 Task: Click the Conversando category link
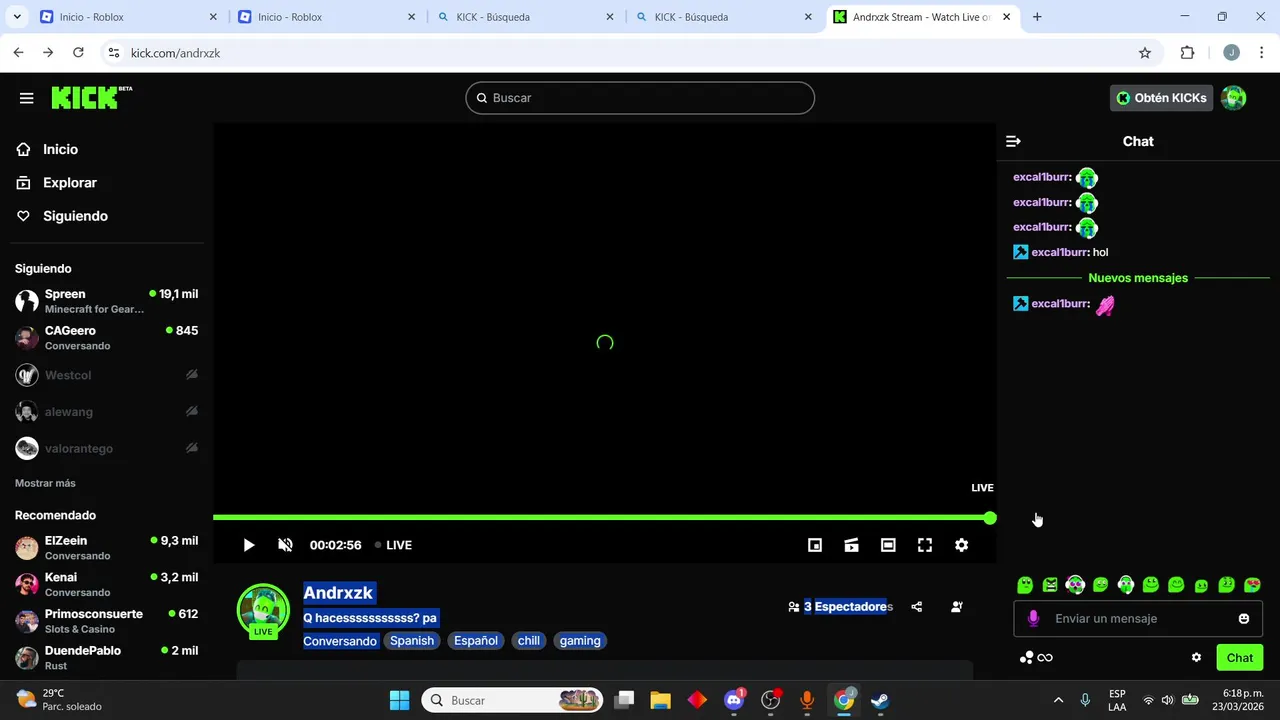(x=340, y=641)
